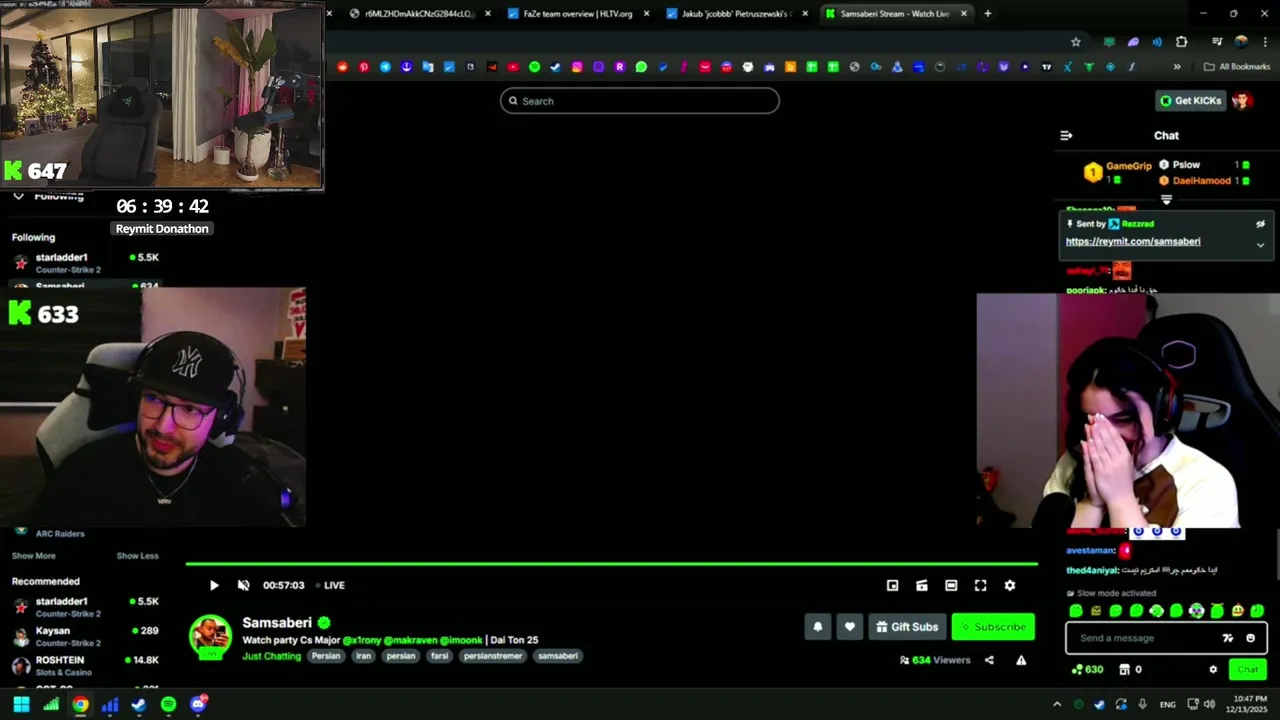Insert the last green emote in row

[x=1257, y=611]
